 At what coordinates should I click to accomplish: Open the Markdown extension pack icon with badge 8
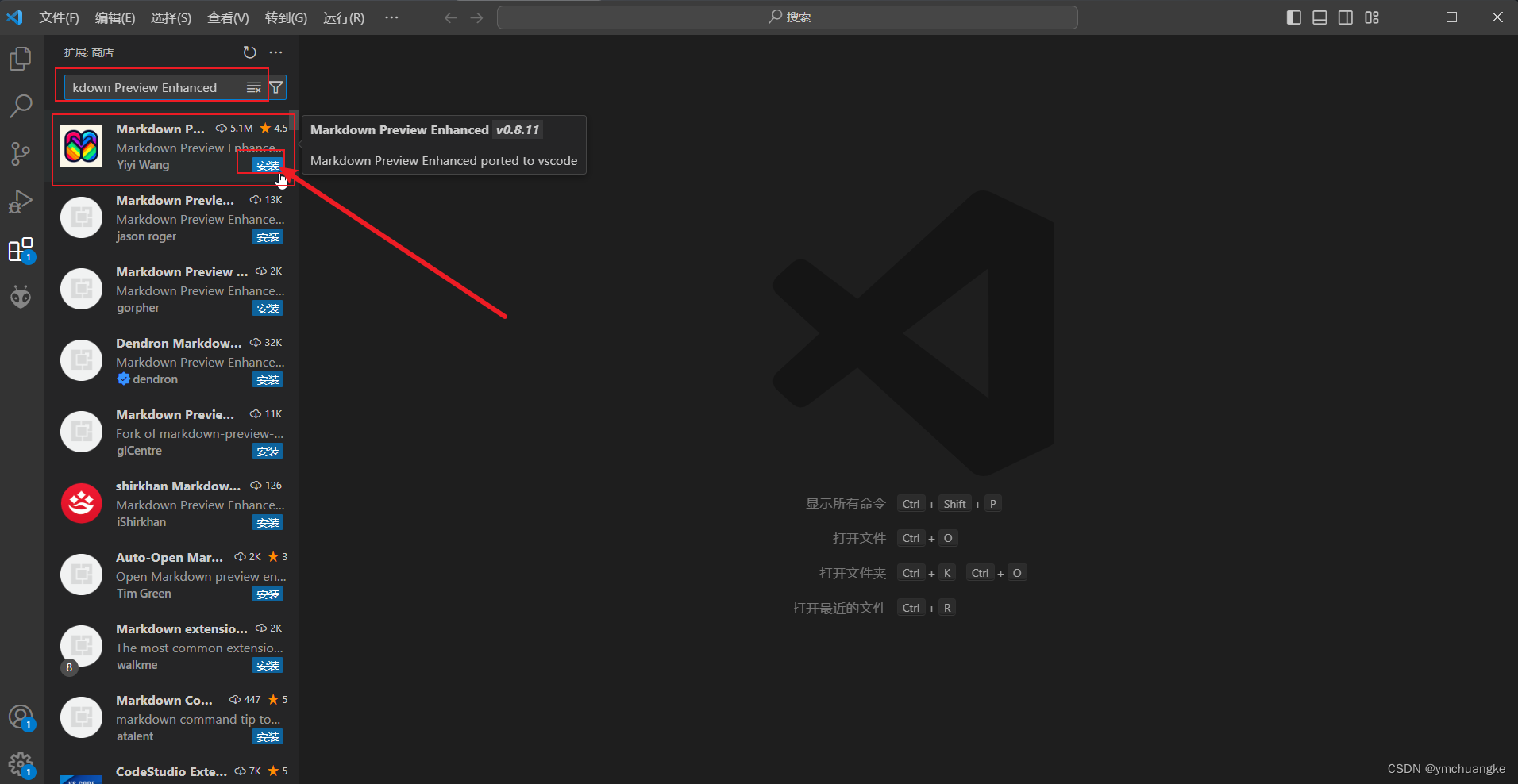[x=82, y=648]
